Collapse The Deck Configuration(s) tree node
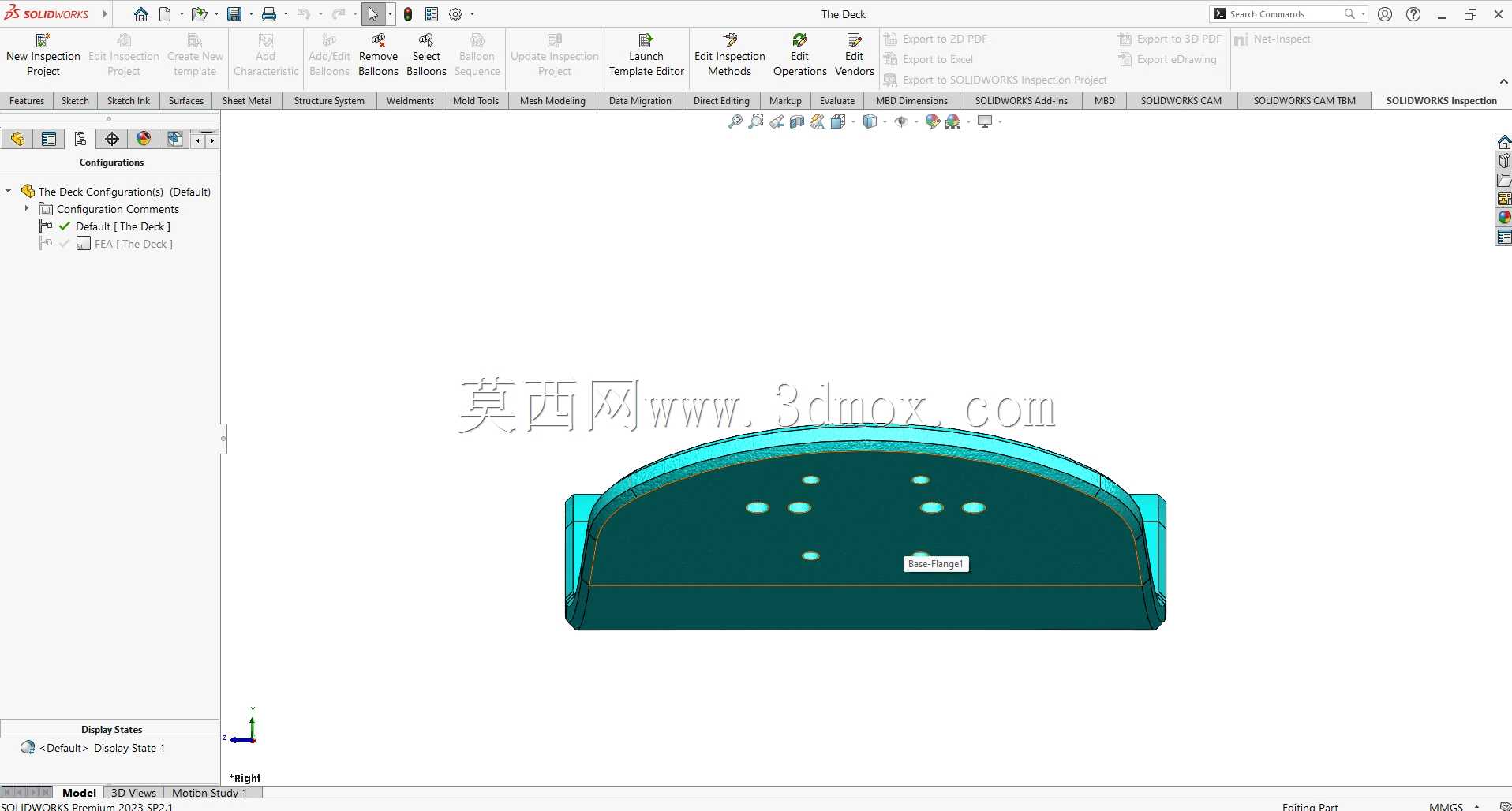The height and width of the screenshot is (811, 1512). (x=9, y=191)
